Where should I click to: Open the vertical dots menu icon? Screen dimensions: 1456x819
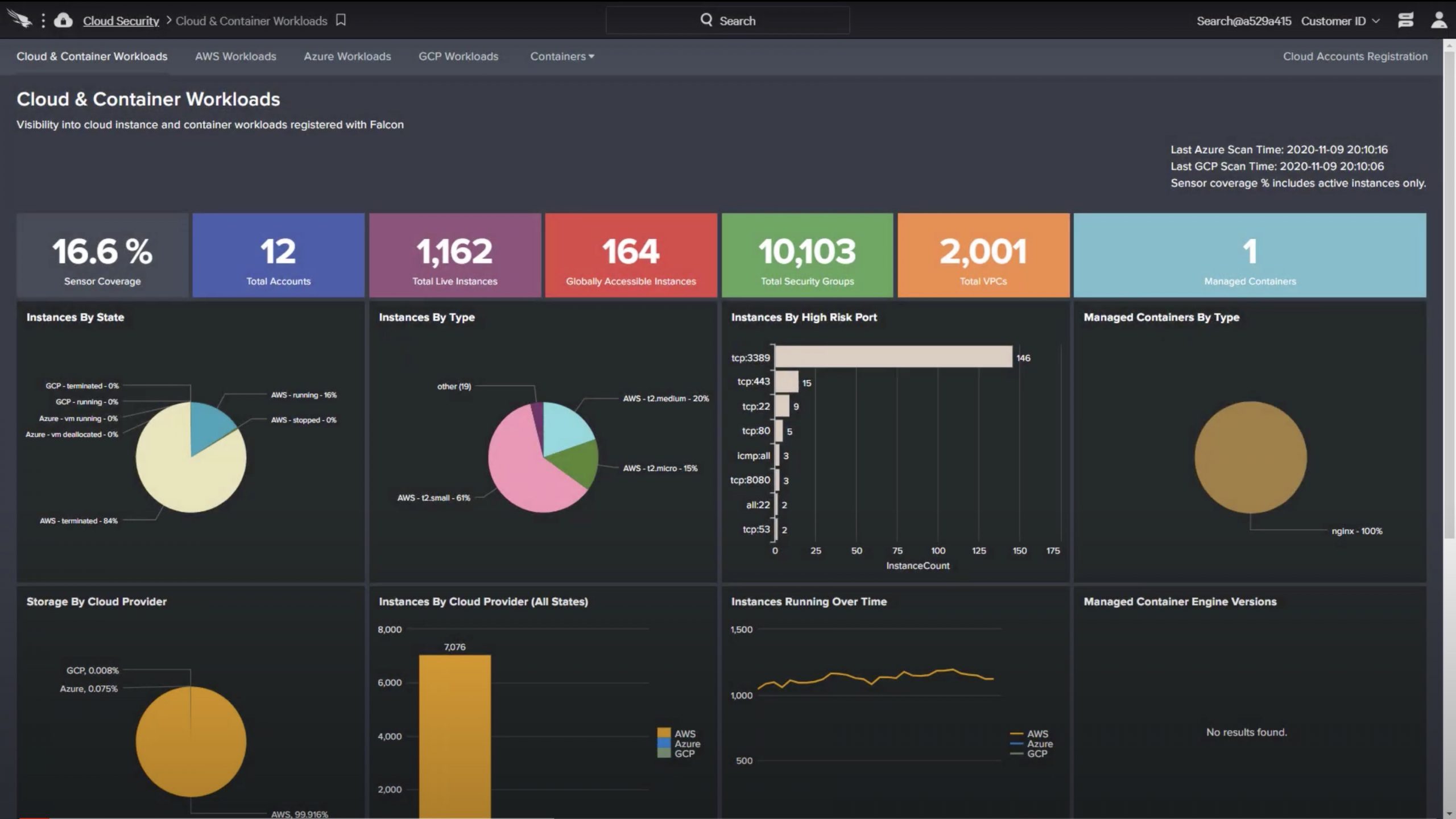coord(43,20)
